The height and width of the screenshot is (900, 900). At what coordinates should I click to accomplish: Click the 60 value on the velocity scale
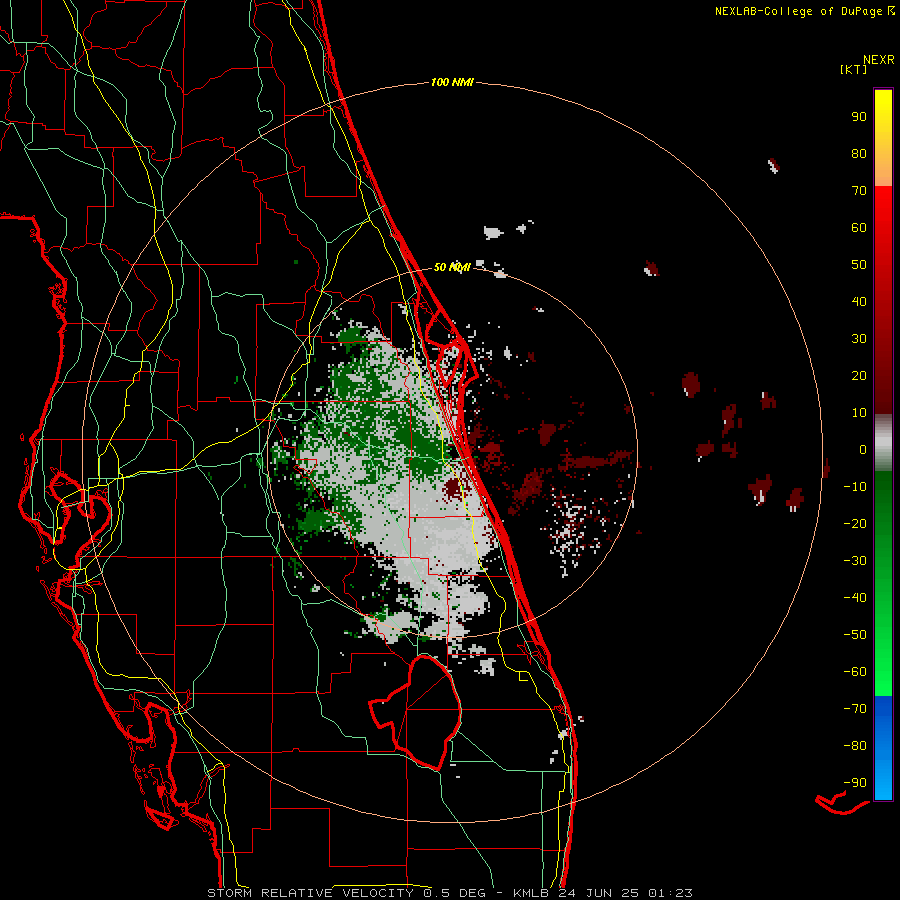(x=859, y=227)
